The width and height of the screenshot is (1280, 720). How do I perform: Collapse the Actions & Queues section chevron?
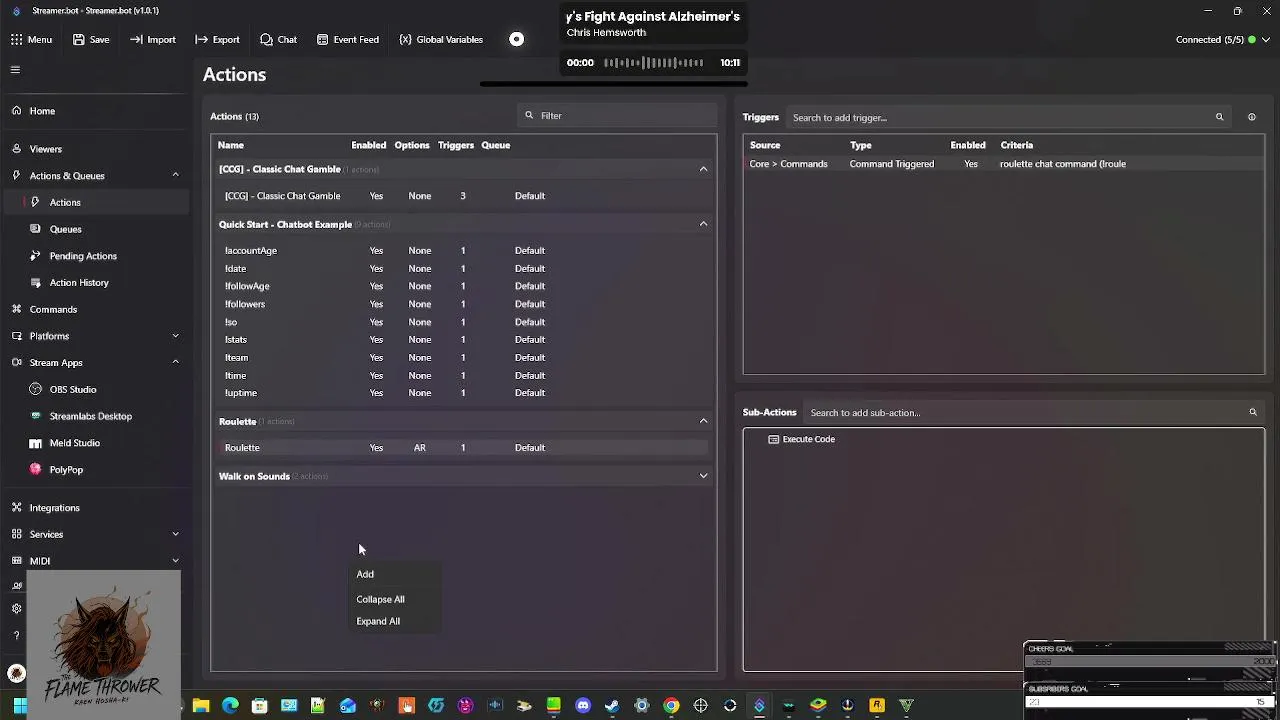click(x=175, y=175)
